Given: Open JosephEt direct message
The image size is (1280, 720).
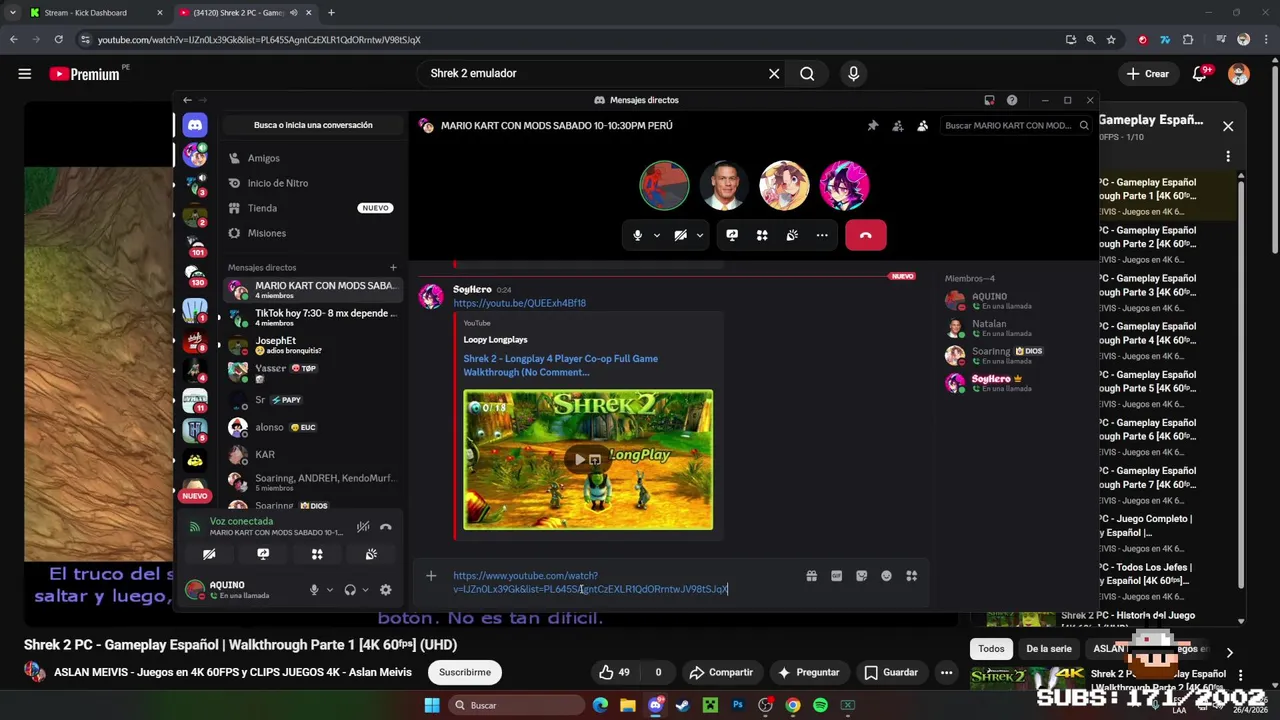Looking at the screenshot, I should [312, 345].
